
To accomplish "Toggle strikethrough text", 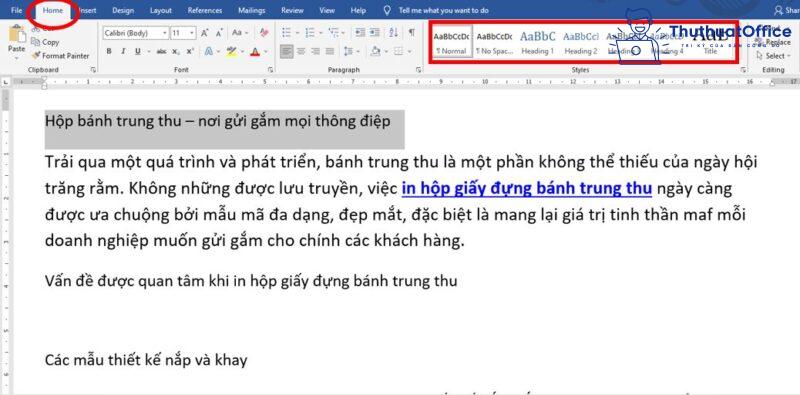I will 161,52.
